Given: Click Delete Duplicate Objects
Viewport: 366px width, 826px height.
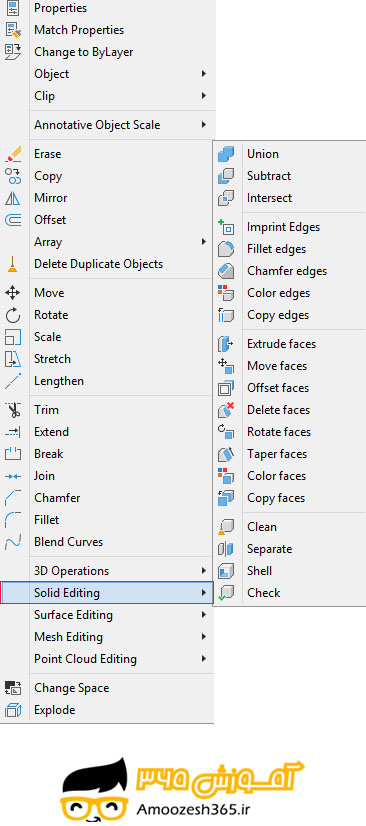Looking at the screenshot, I should point(98,264).
